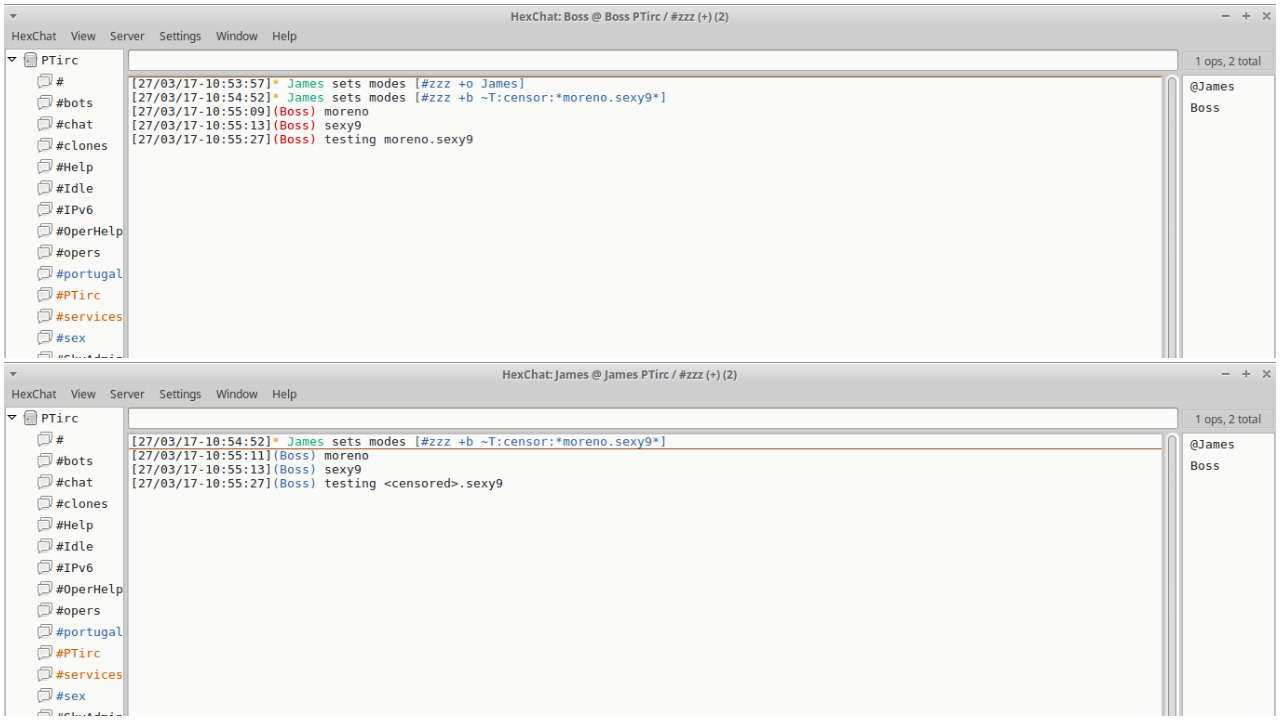Open the HexChat menu in James window
Viewport: 1280px width, 720px height.
[34, 394]
